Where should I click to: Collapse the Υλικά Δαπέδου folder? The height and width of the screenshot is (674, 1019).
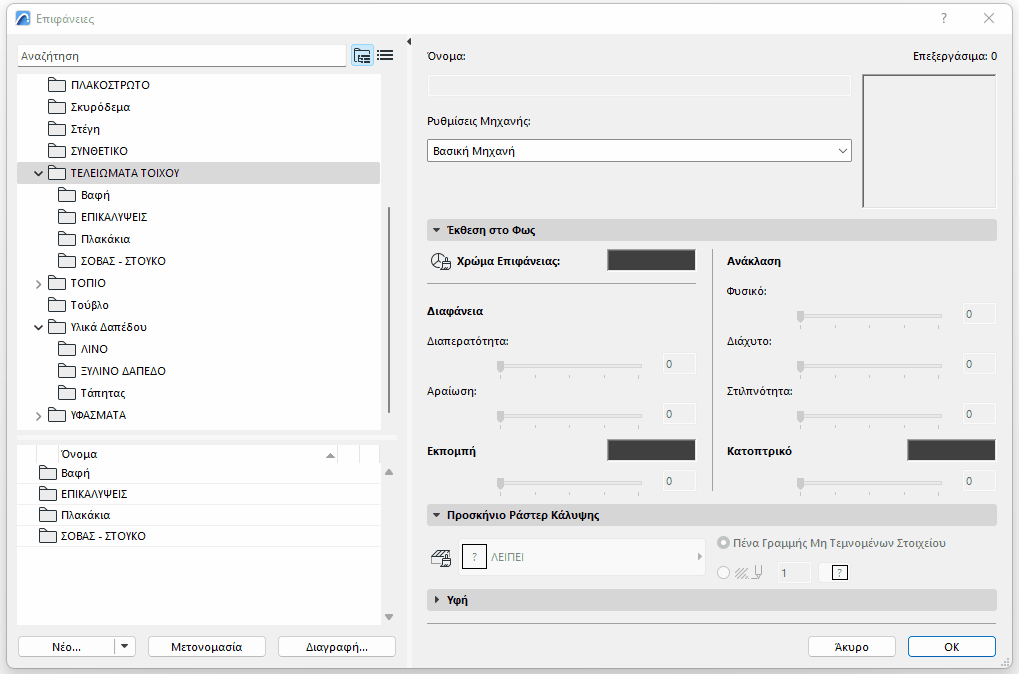click(x=38, y=327)
